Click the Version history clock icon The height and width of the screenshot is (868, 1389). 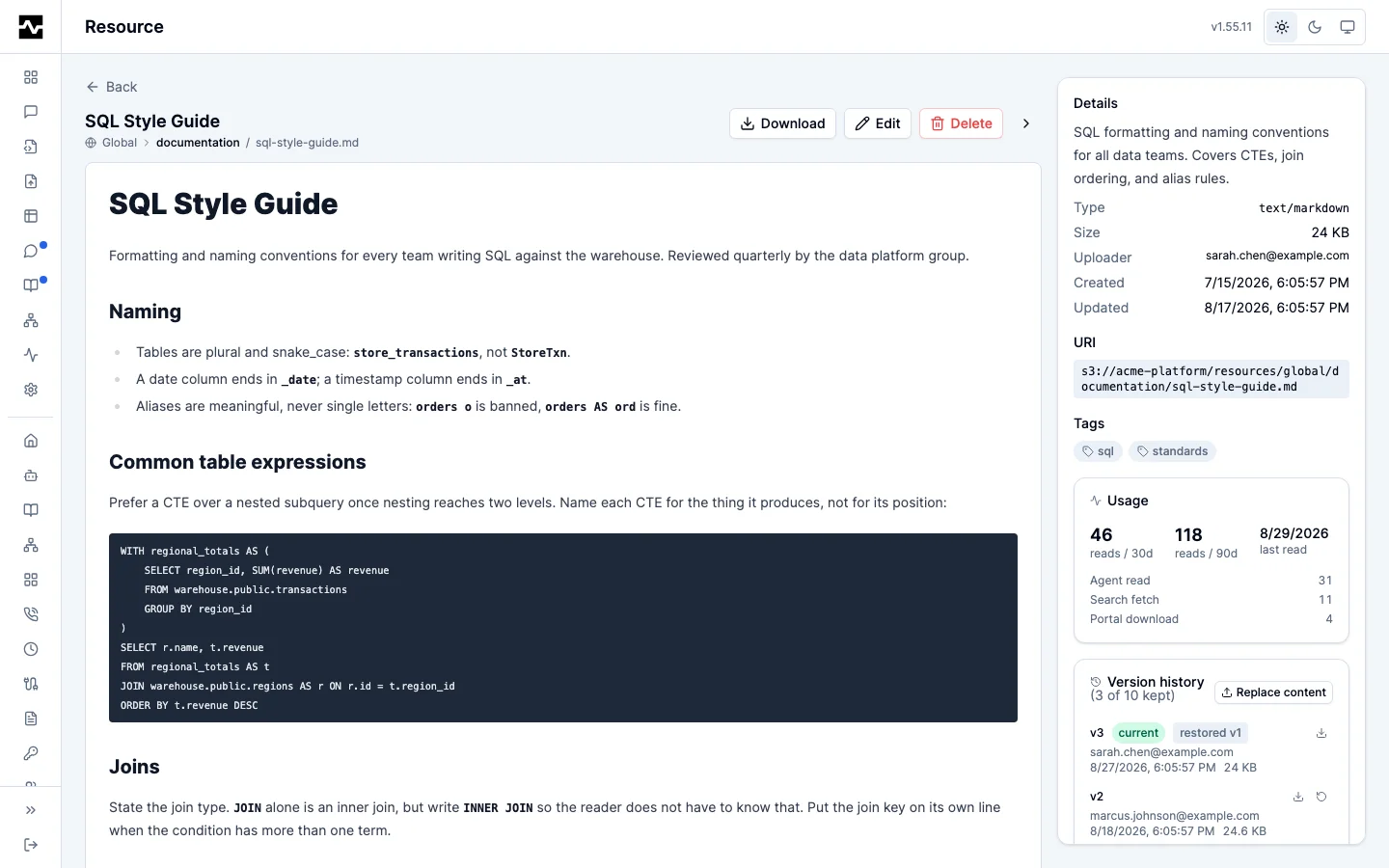point(1096,682)
